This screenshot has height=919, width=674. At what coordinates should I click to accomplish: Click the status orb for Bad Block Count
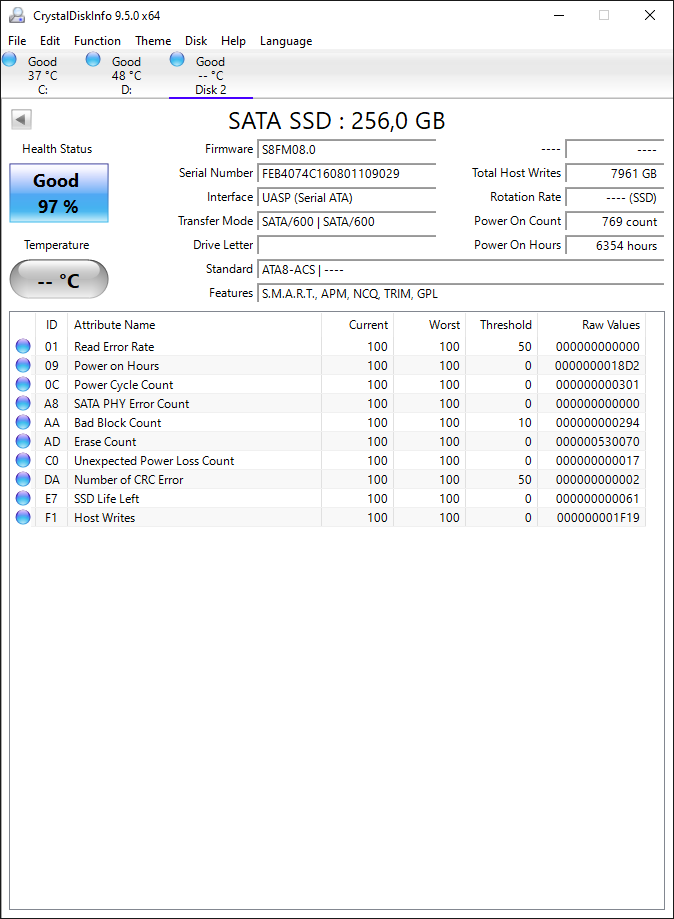23,422
